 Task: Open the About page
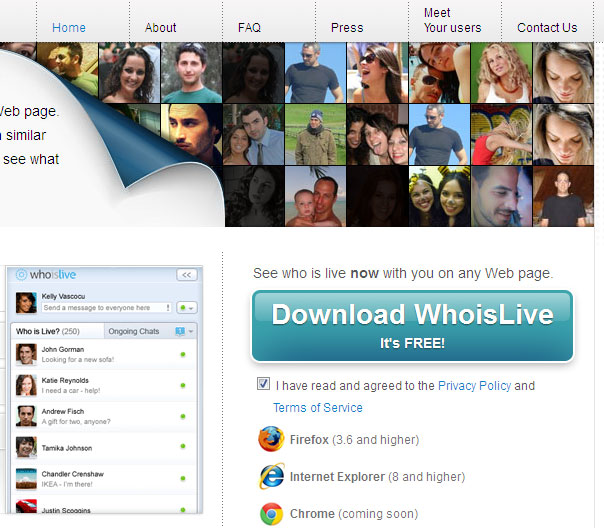tap(161, 28)
